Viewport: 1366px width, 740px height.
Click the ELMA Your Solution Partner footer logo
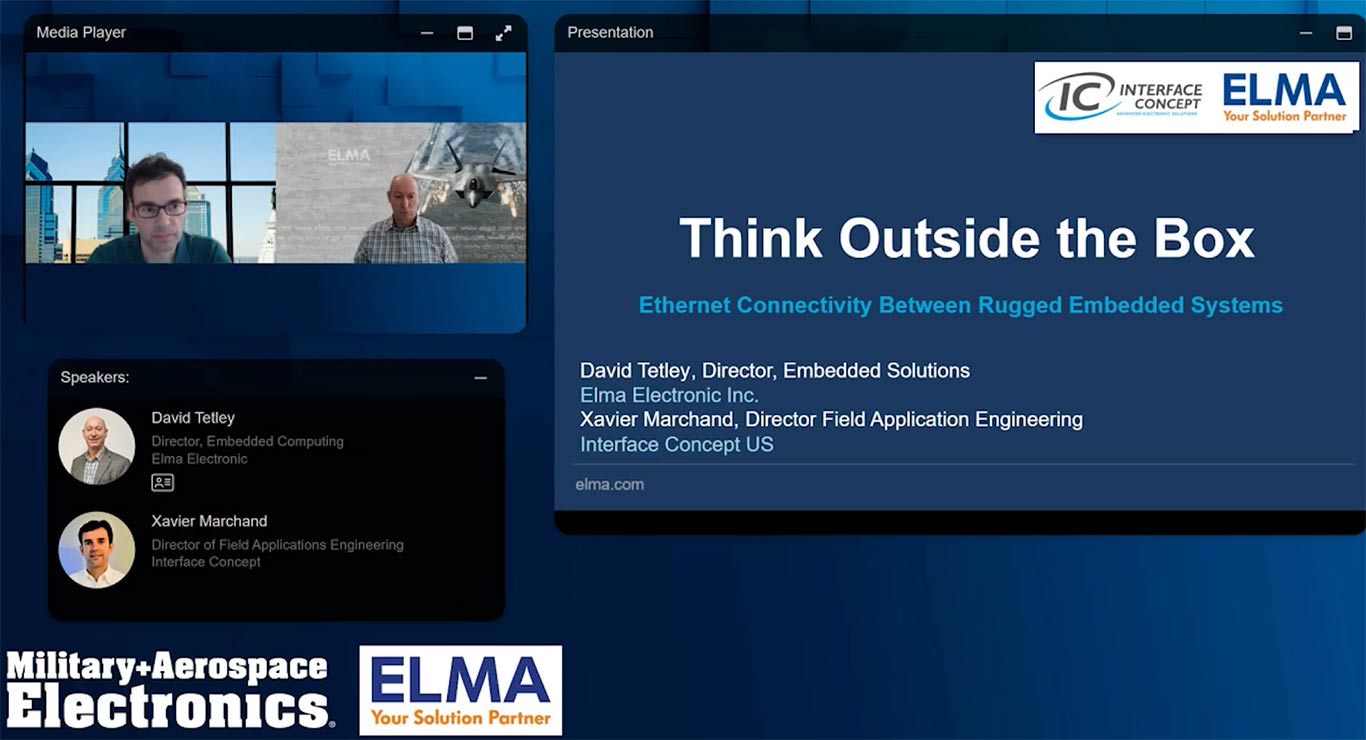tap(460, 689)
